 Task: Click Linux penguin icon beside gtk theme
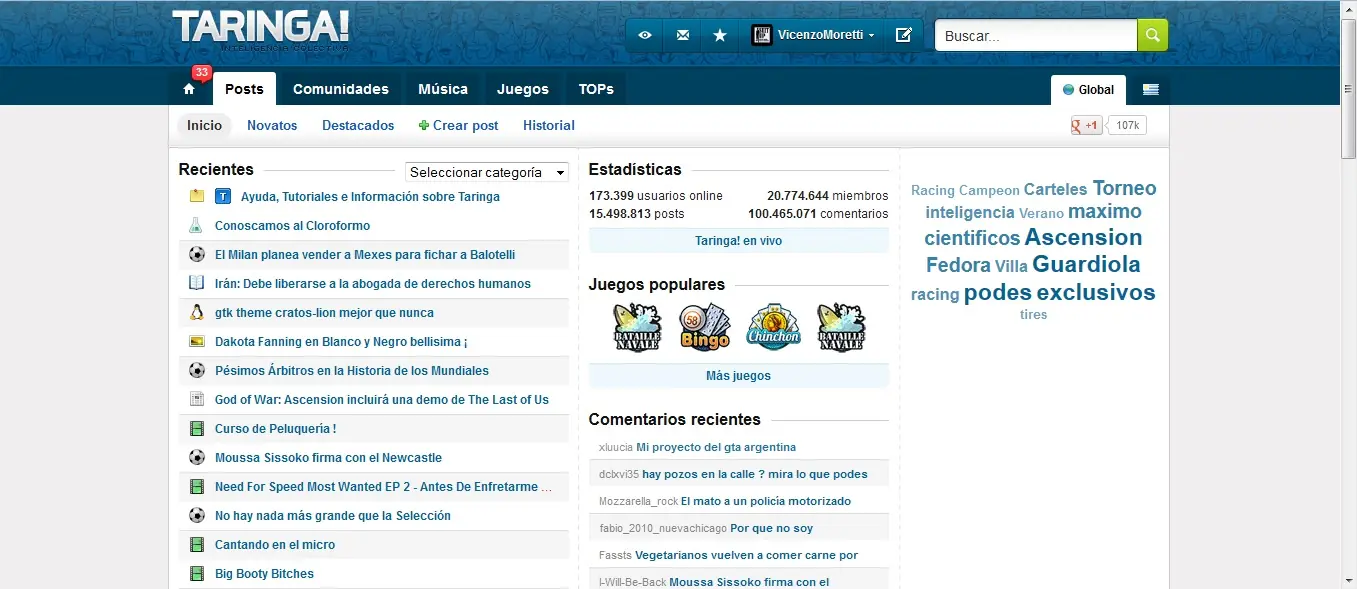tap(197, 312)
